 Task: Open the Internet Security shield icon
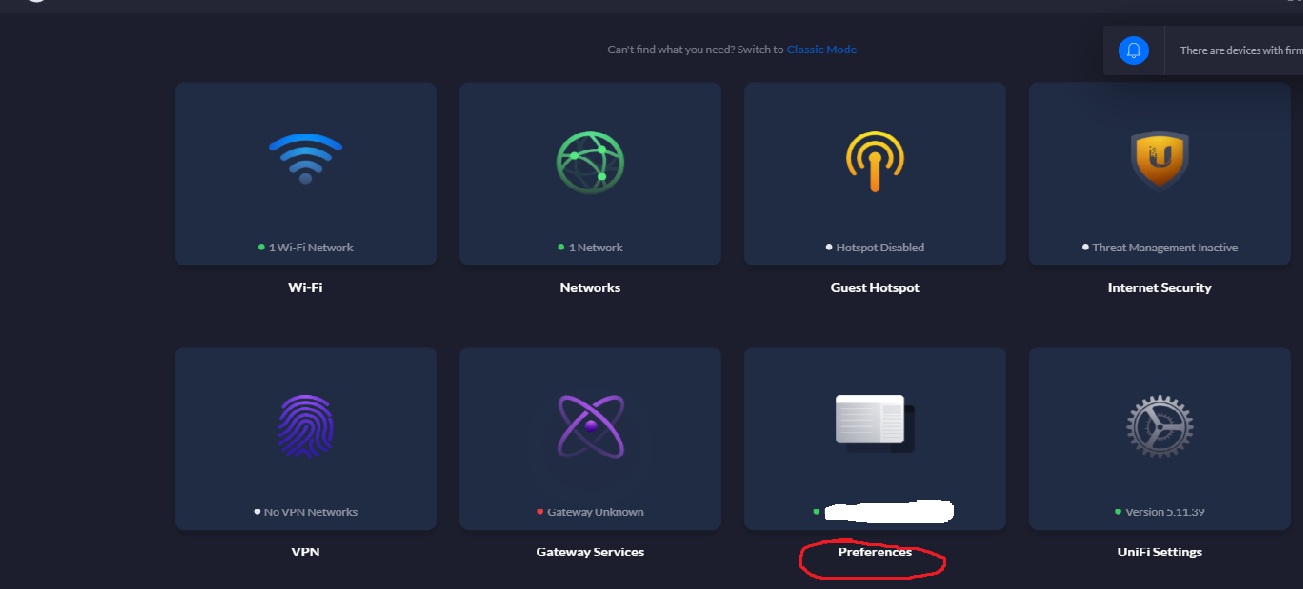coord(1160,160)
